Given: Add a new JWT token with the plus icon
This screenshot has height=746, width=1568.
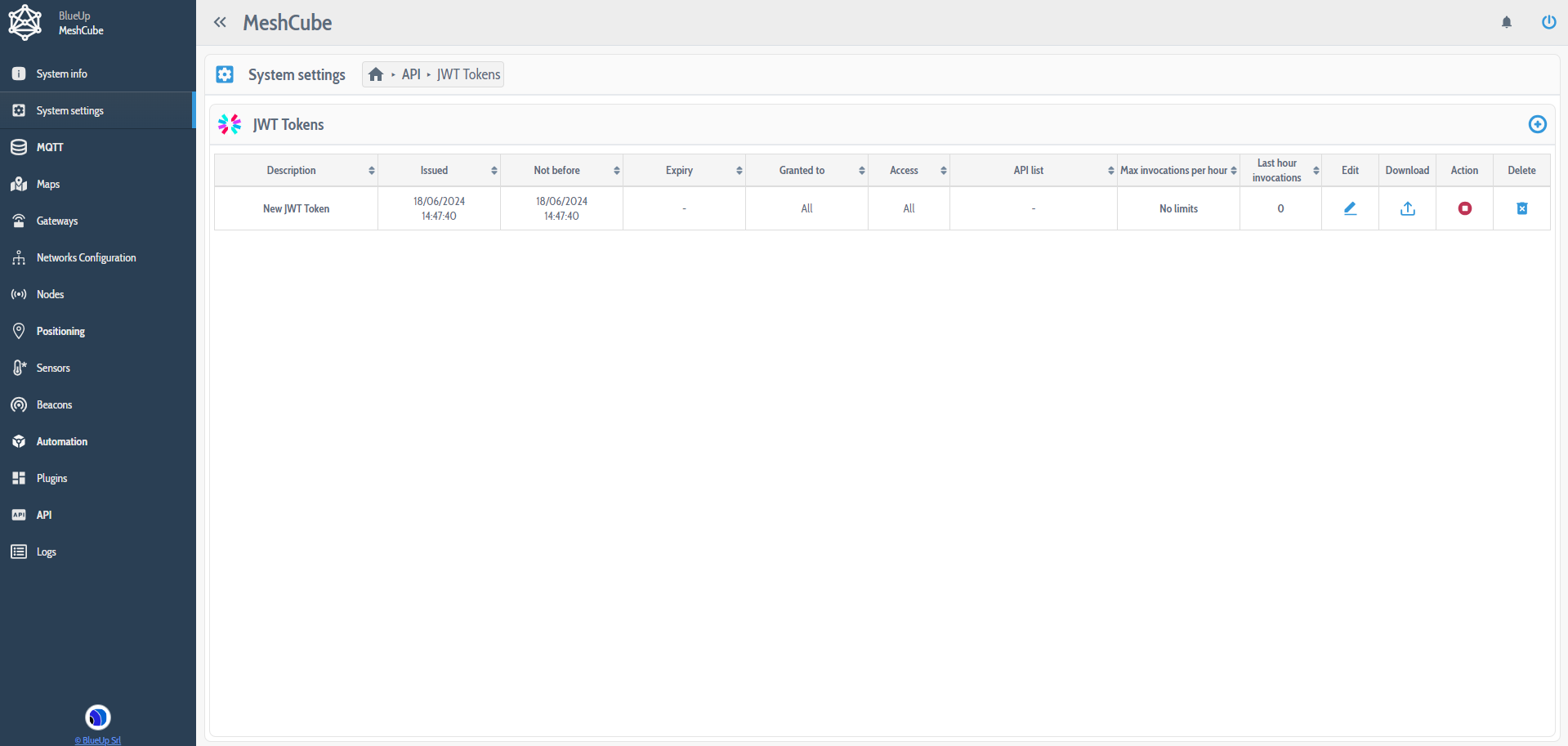Looking at the screenshot, I should point(1537,124).
